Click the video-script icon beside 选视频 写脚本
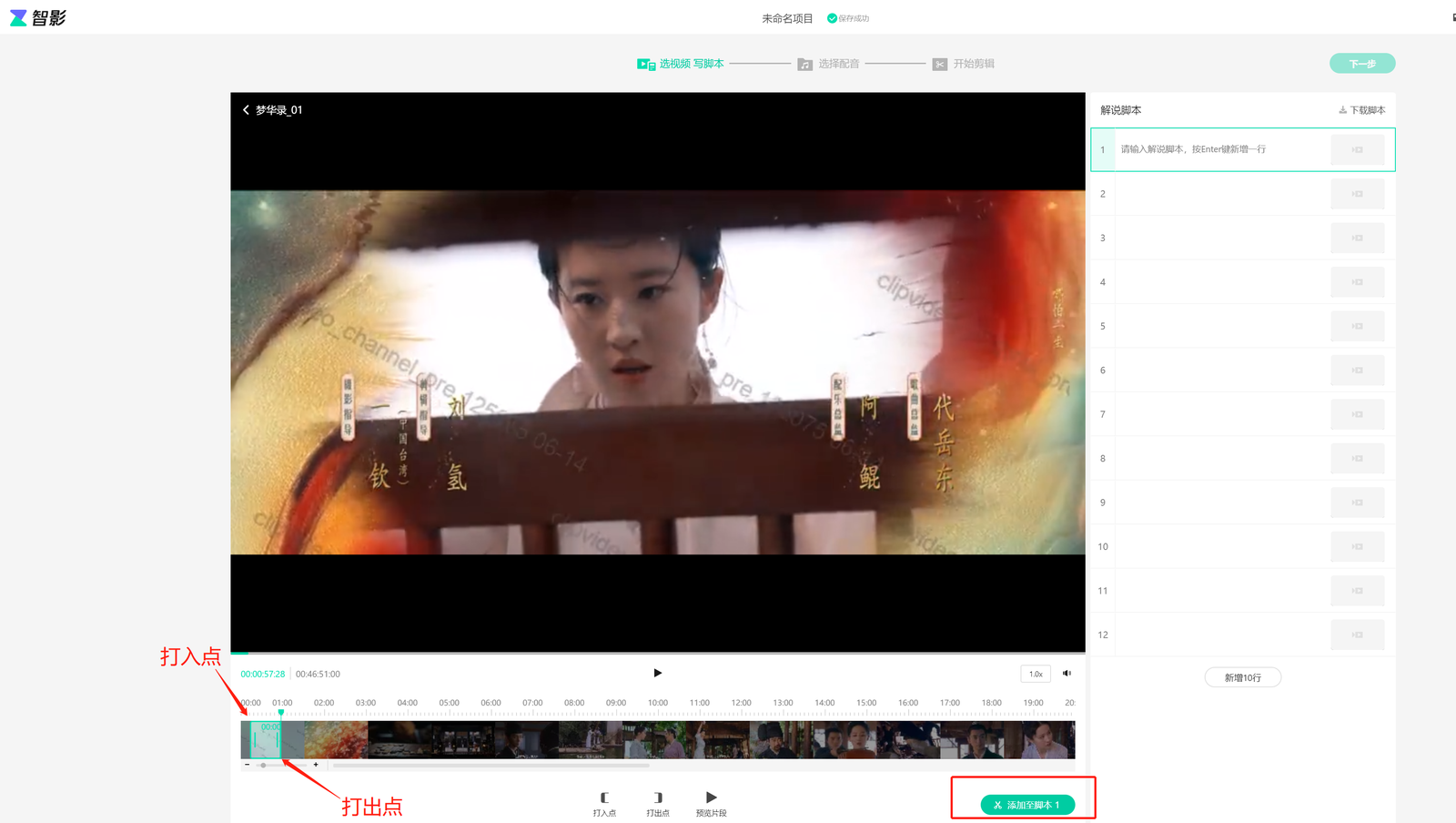The image size is (1456, 823). [646, 64]
